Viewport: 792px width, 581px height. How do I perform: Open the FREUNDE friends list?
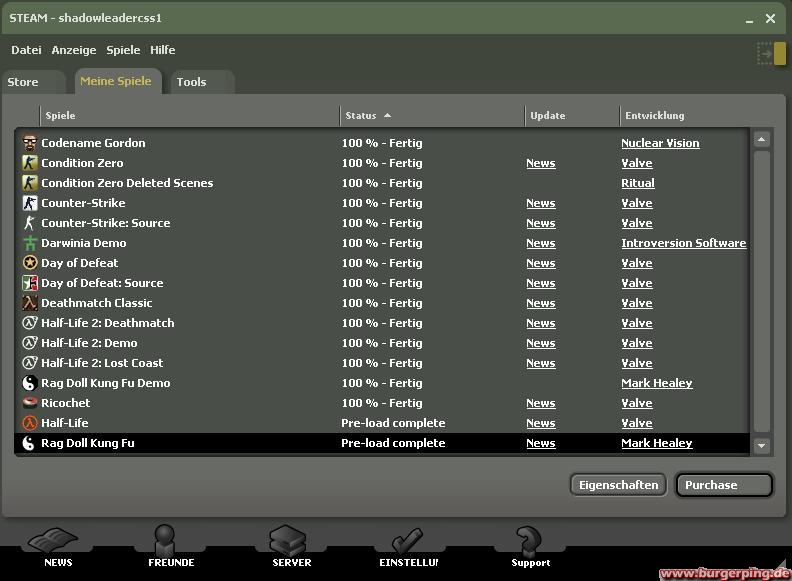coord(171,547)
